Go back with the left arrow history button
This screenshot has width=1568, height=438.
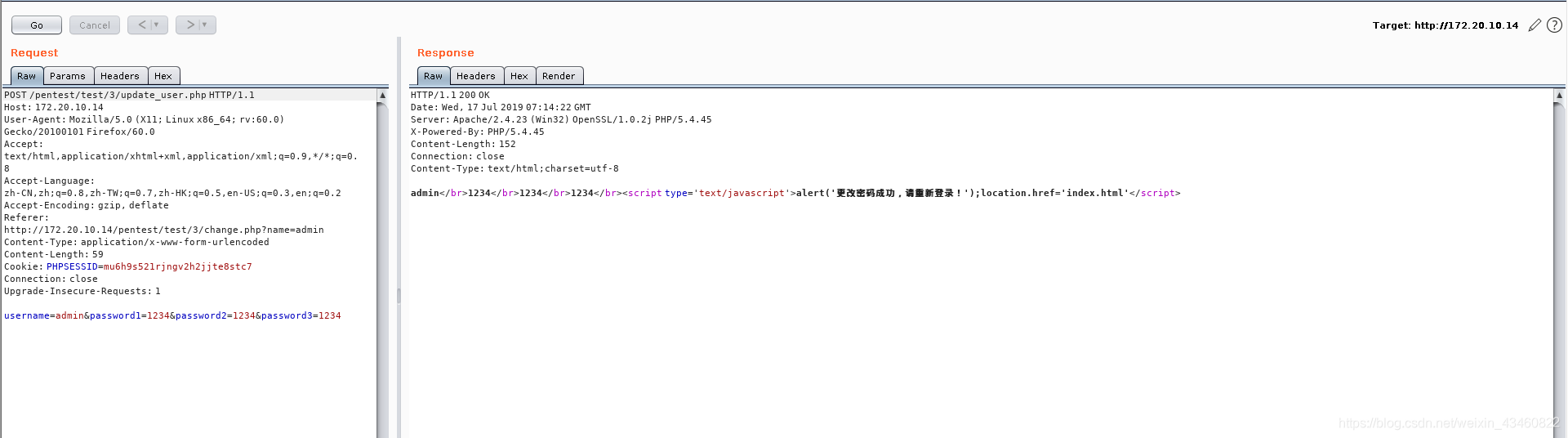tap(142, 25)
